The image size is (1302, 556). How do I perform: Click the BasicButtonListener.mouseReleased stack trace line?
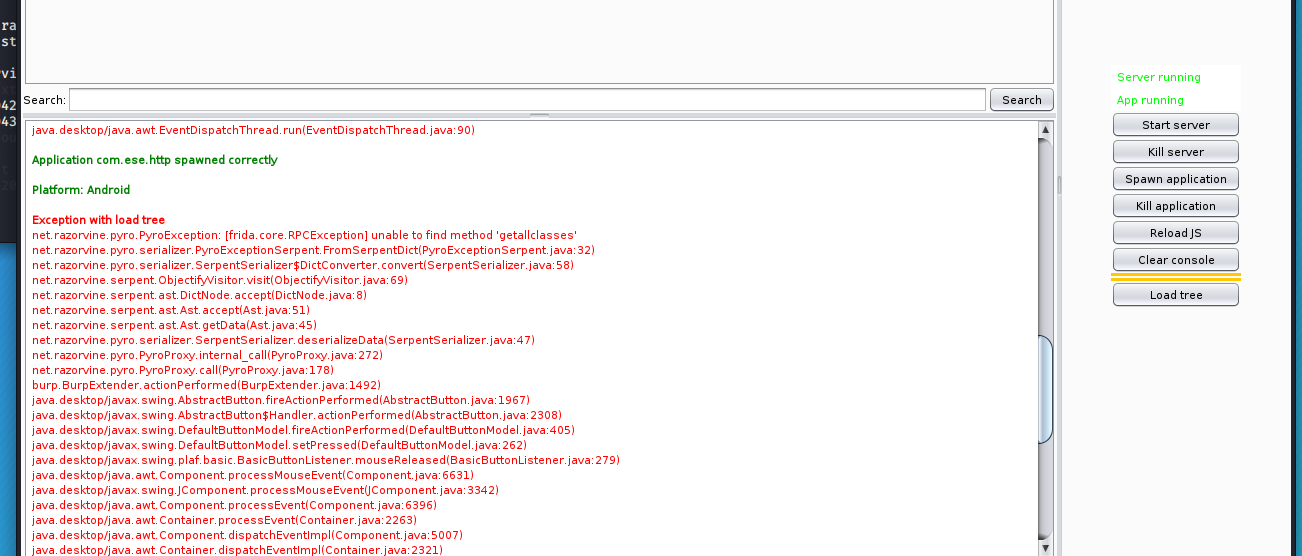pos(326,460)
